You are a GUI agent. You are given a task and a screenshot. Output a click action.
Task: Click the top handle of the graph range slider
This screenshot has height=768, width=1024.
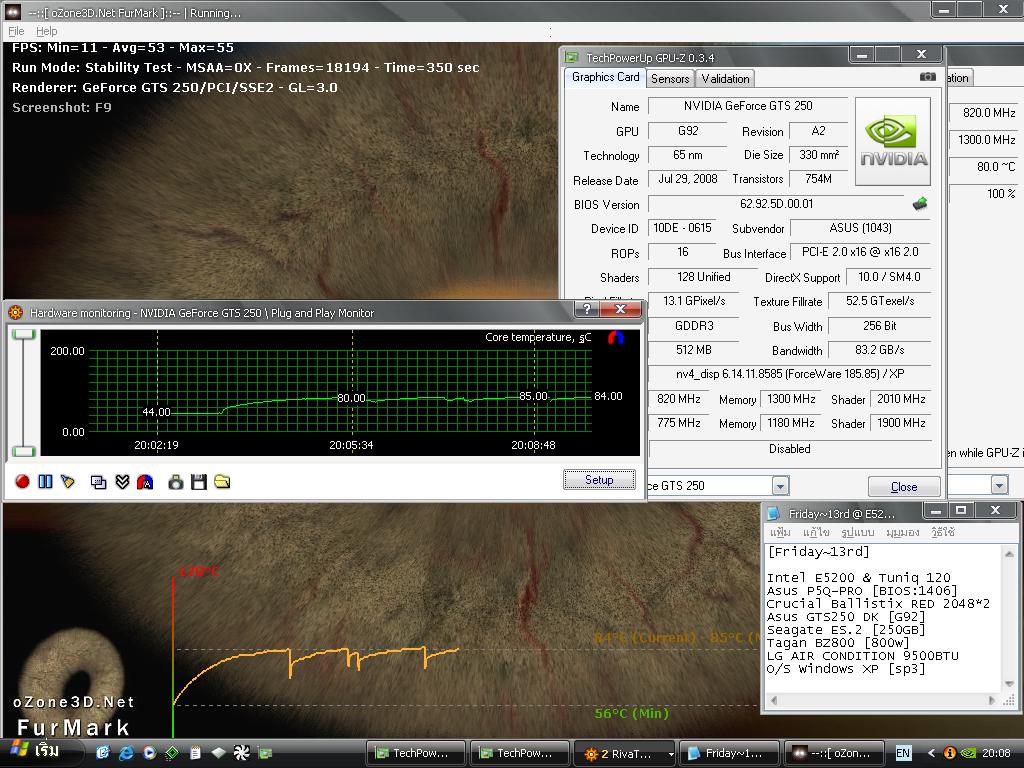tap(24, 334)
